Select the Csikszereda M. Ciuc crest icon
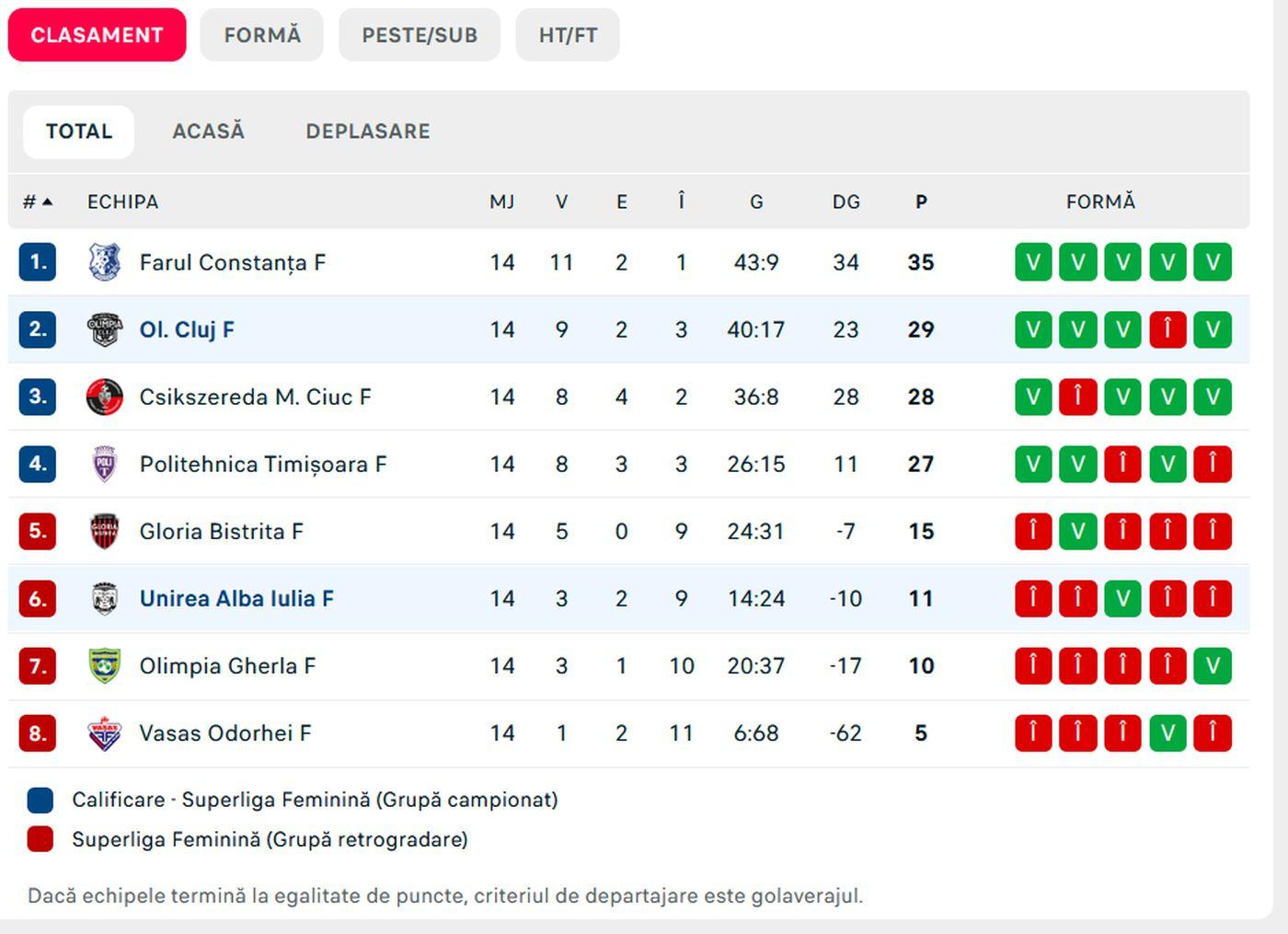The width and height of the screenshot is (1288, 934). coord(104,396)
